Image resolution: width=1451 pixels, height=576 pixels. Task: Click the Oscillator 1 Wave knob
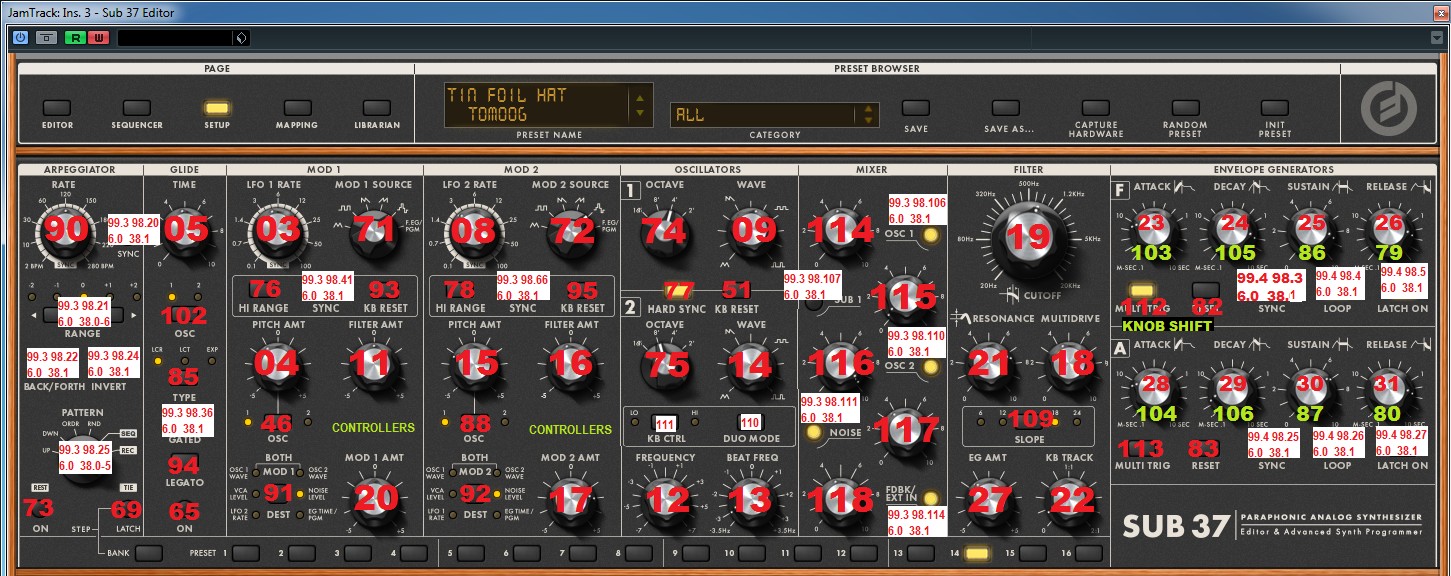point(747,231)
